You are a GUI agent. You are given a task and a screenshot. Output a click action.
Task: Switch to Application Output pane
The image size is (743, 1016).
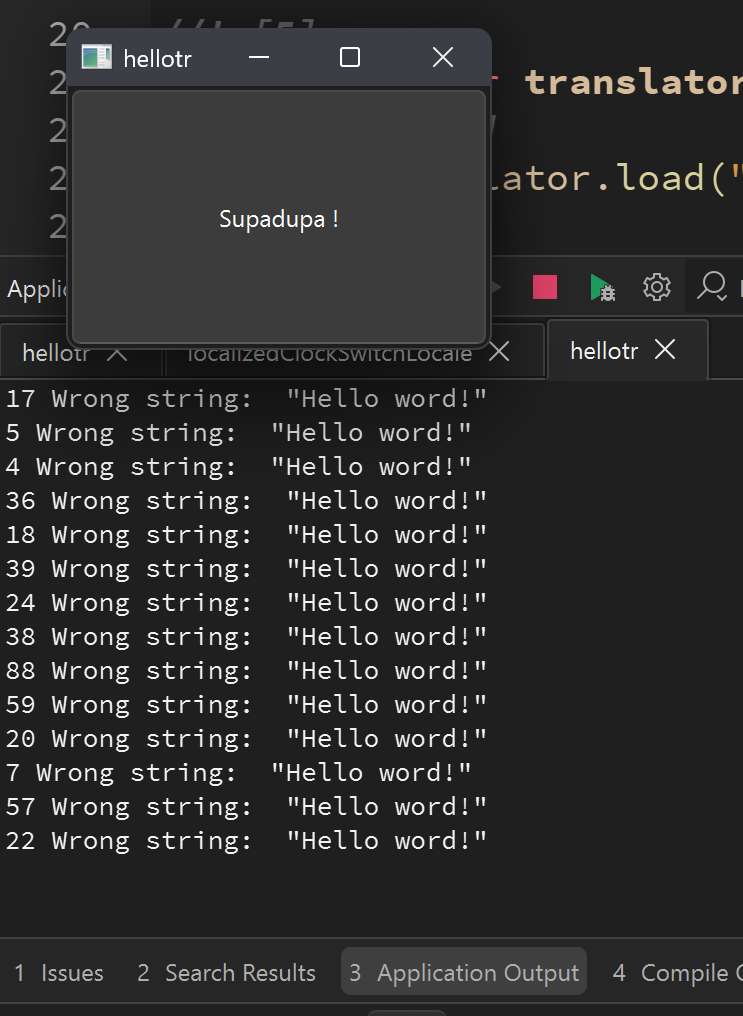point(464,973)
